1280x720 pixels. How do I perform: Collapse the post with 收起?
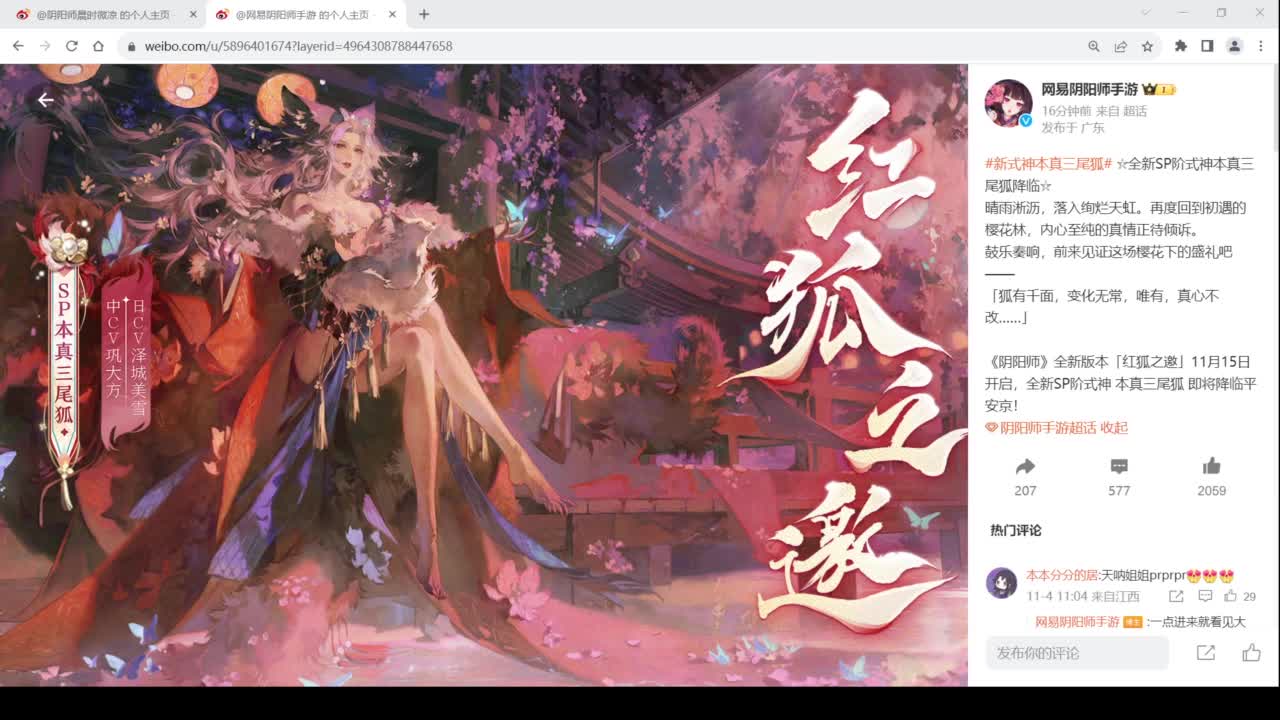(1114, 428)
